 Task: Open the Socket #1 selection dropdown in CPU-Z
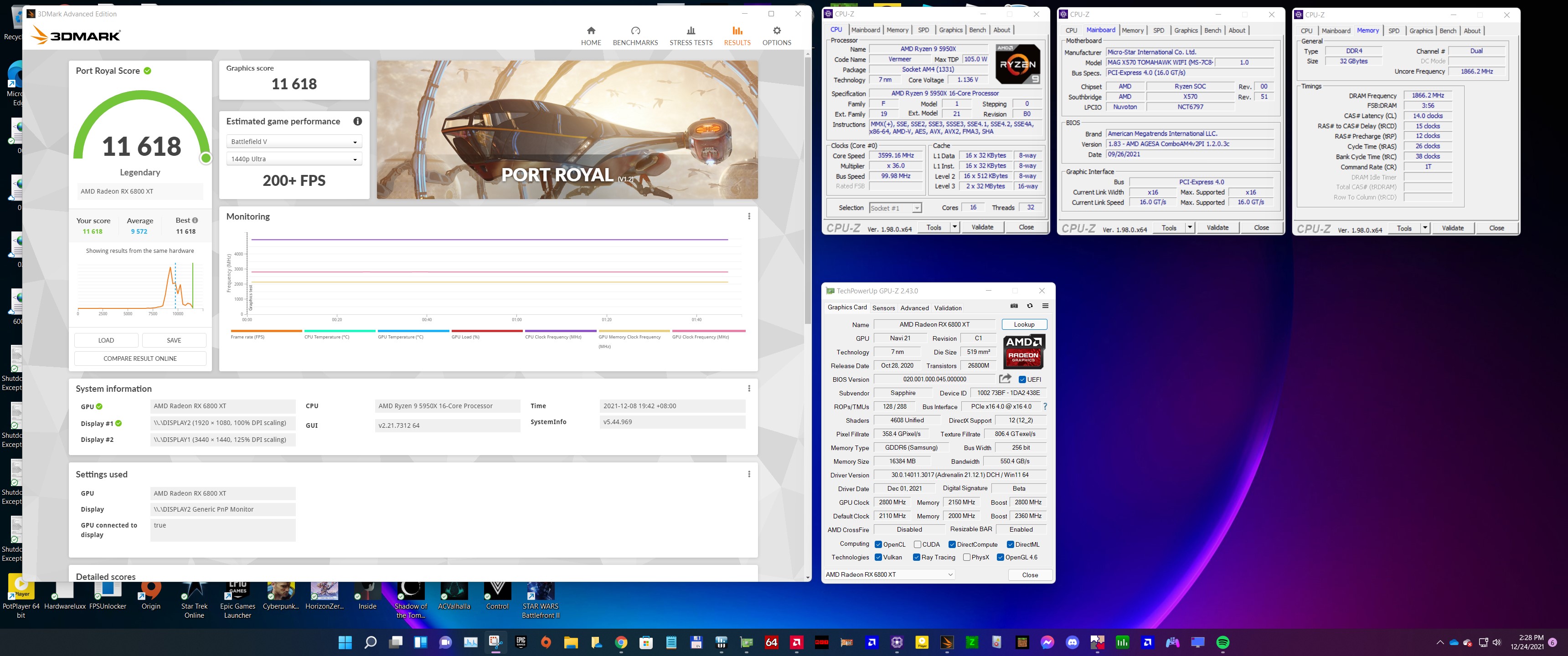(x=895, y=208)
